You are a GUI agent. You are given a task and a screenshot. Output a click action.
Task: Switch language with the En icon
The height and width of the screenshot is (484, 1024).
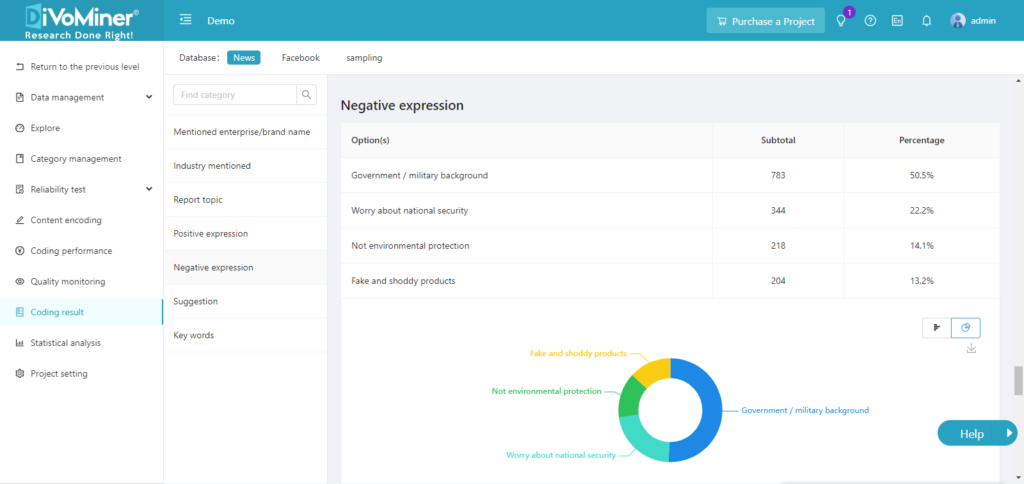click(897, 21)
